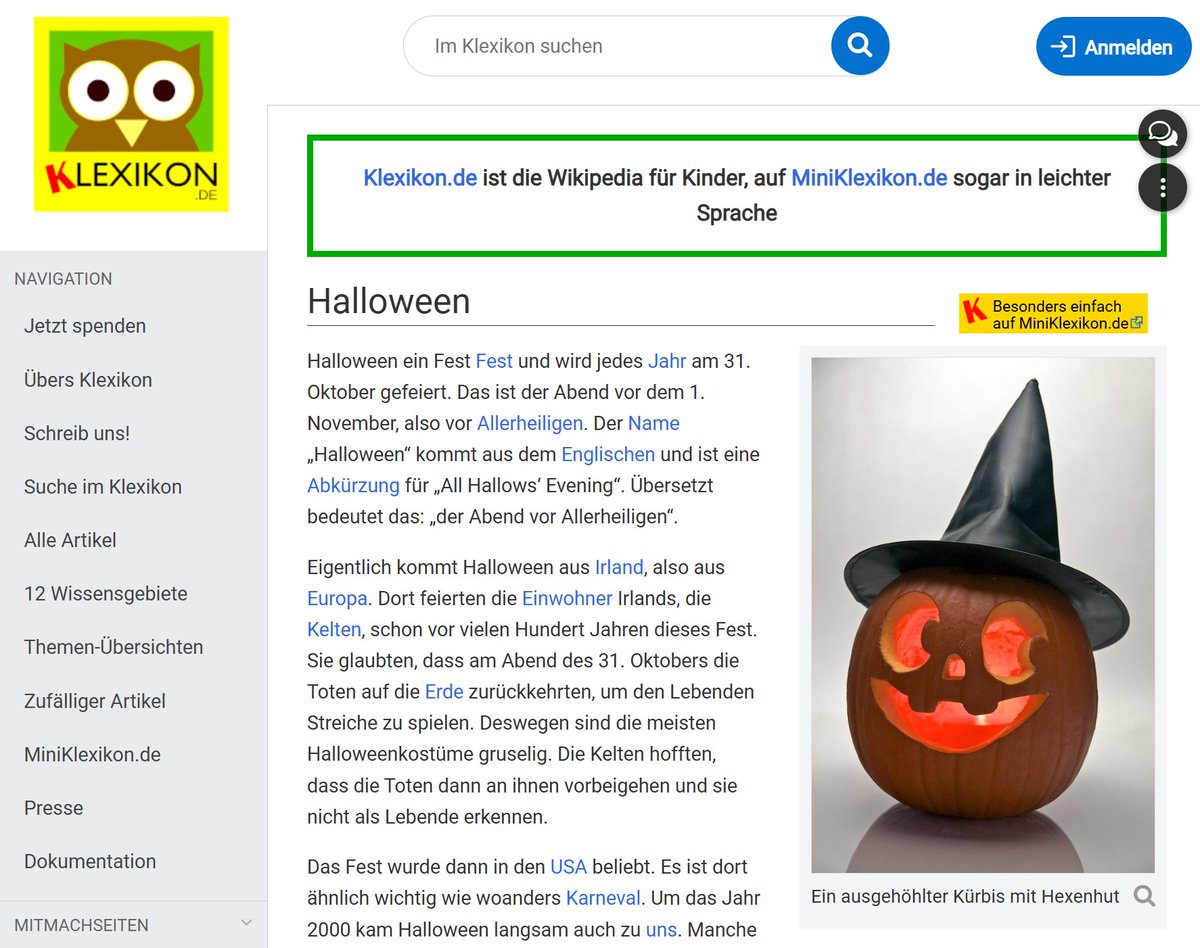Open the "Irland" link in the article
This screenshot has width=1200, height=948.
coord(618,566)
